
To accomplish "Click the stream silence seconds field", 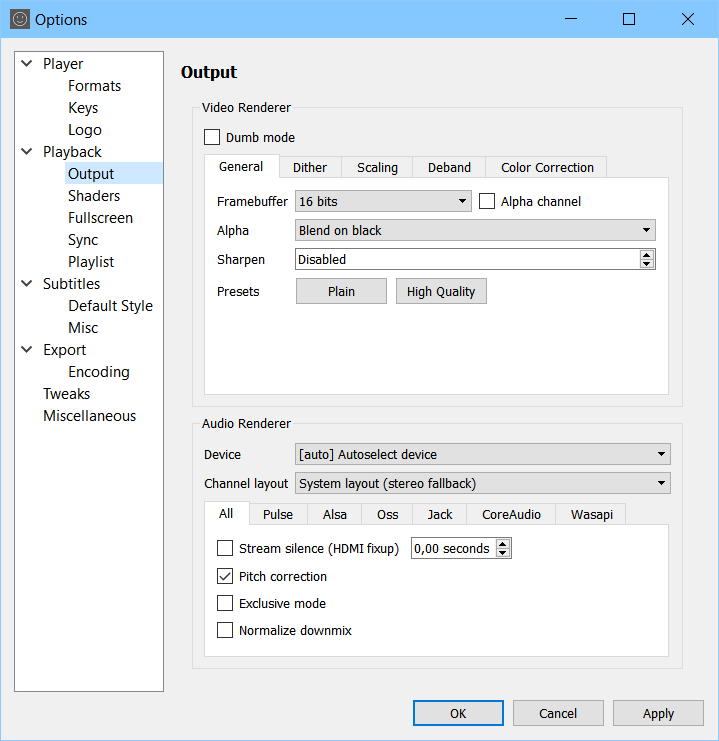I will (452, 548).
